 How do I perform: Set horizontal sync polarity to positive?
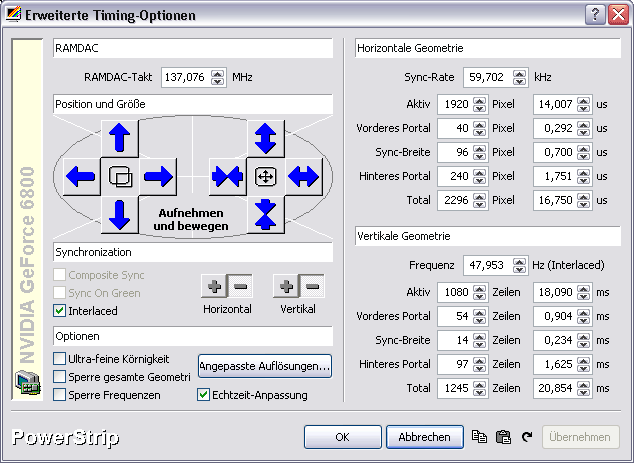214,286
